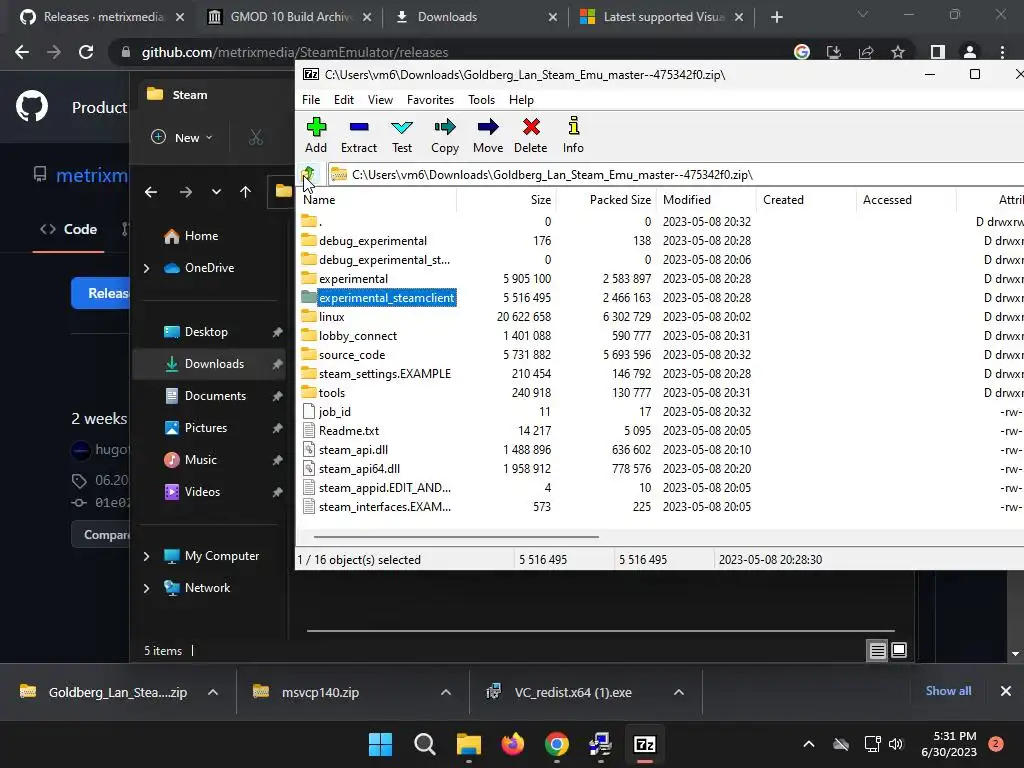Switch Explorer to large thumbnails view
Screen dimensions: 1024x768
pyautogui.click(x=899, y=650)
